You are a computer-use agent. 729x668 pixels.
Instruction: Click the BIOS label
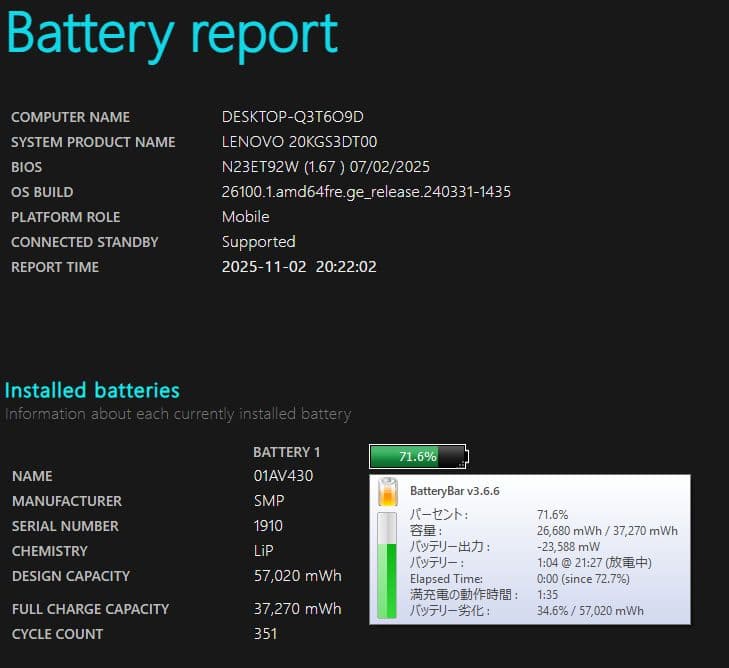click(27, 167)
